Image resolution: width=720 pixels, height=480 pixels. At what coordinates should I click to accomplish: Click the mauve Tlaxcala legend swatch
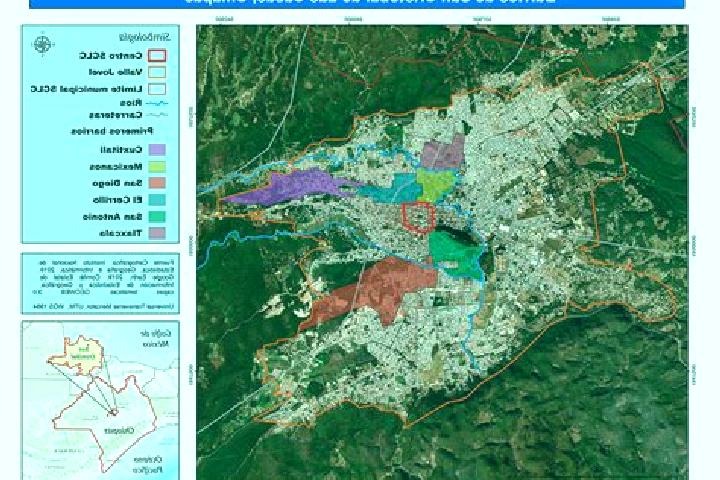157,233
